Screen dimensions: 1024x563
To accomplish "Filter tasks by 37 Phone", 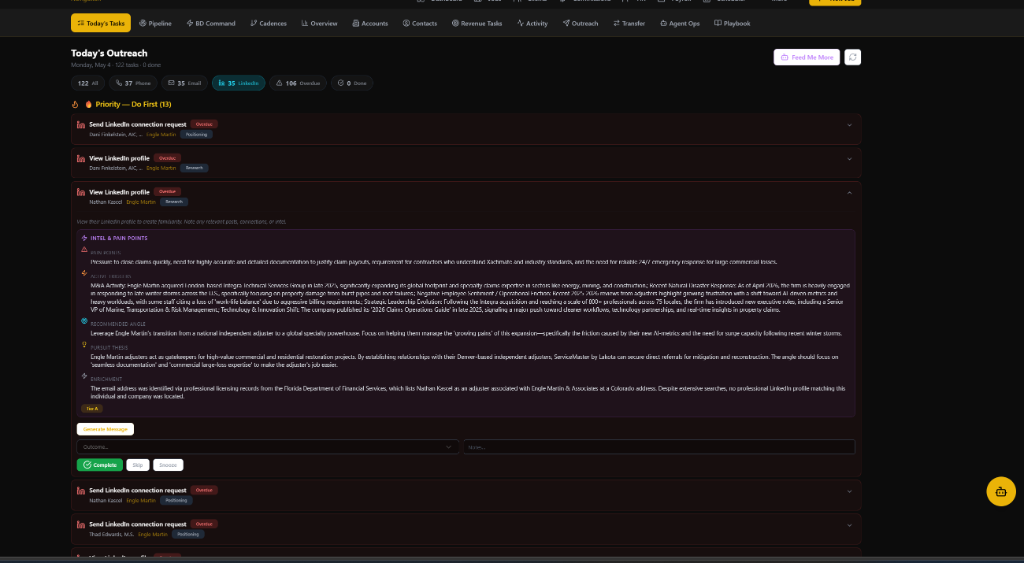I will (133, 83).
